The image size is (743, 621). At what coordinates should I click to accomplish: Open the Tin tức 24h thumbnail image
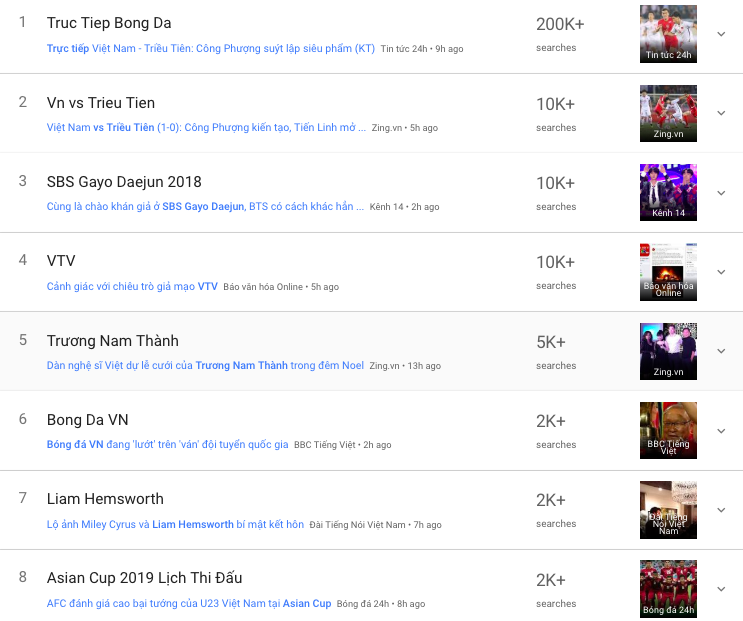pyautogui.click(x=668, y=34)
